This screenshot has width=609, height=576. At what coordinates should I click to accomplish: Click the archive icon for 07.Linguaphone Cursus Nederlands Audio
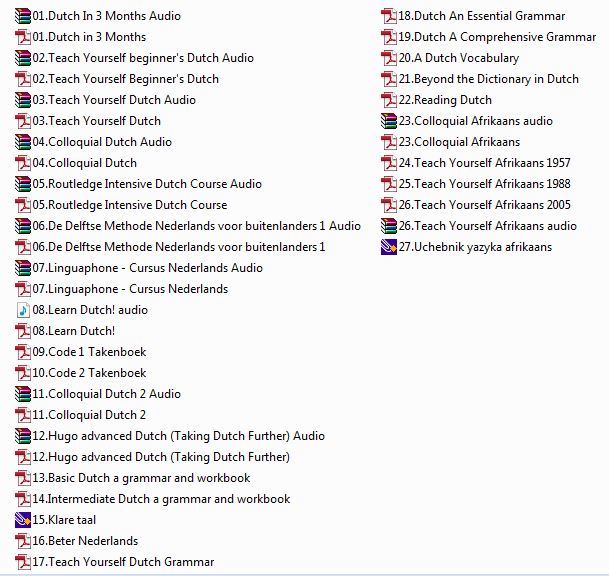[23, 268]
